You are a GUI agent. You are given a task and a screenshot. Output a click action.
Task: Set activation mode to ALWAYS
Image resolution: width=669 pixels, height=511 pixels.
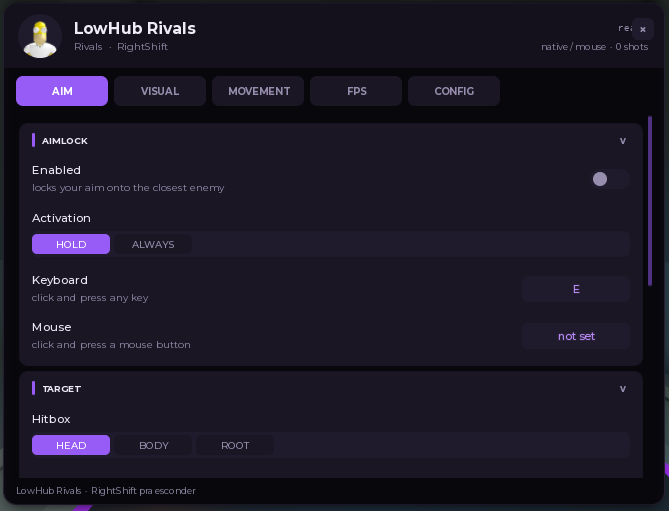point(153,244)
